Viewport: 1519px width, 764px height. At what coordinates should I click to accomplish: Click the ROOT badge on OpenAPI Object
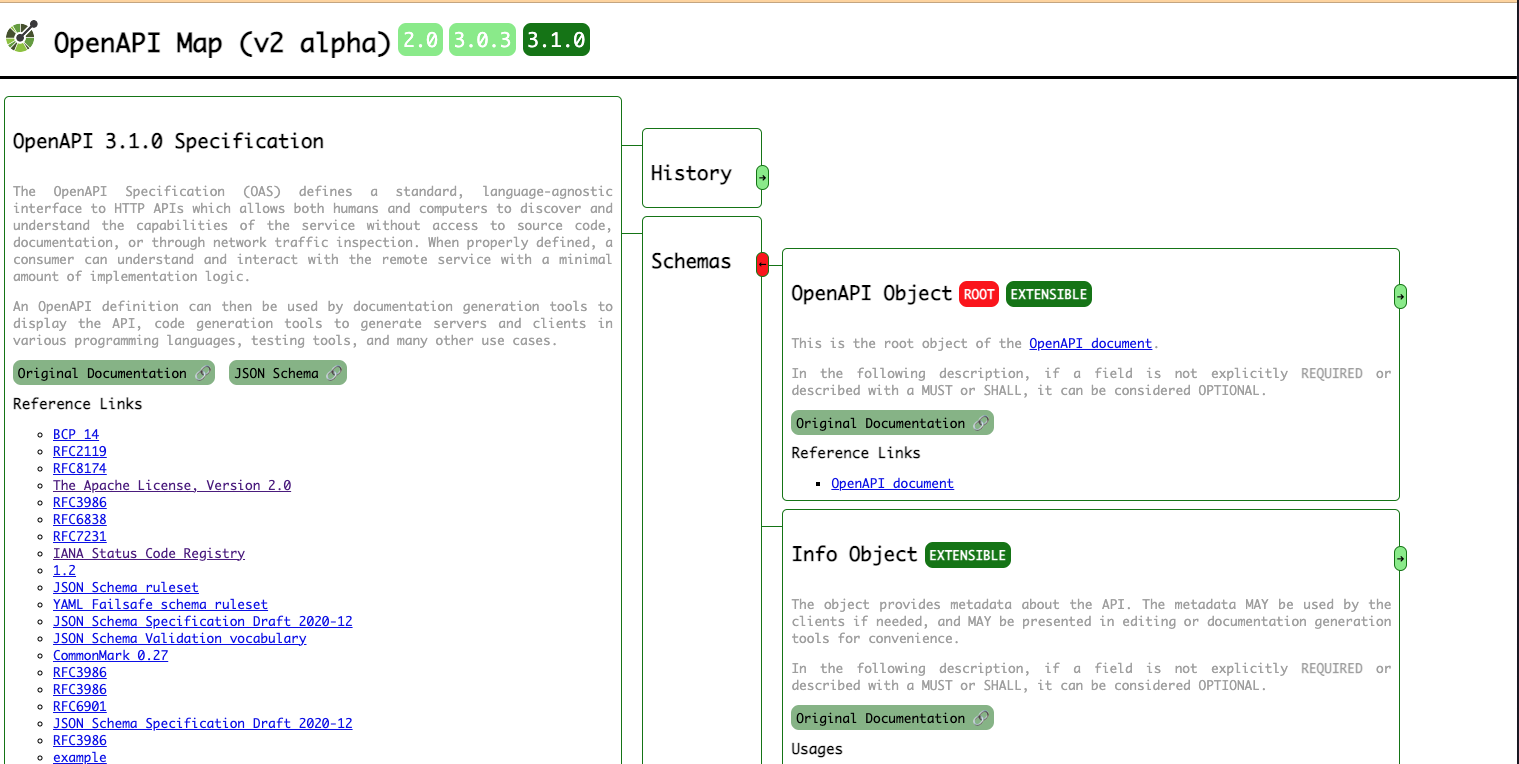(979, 294)
